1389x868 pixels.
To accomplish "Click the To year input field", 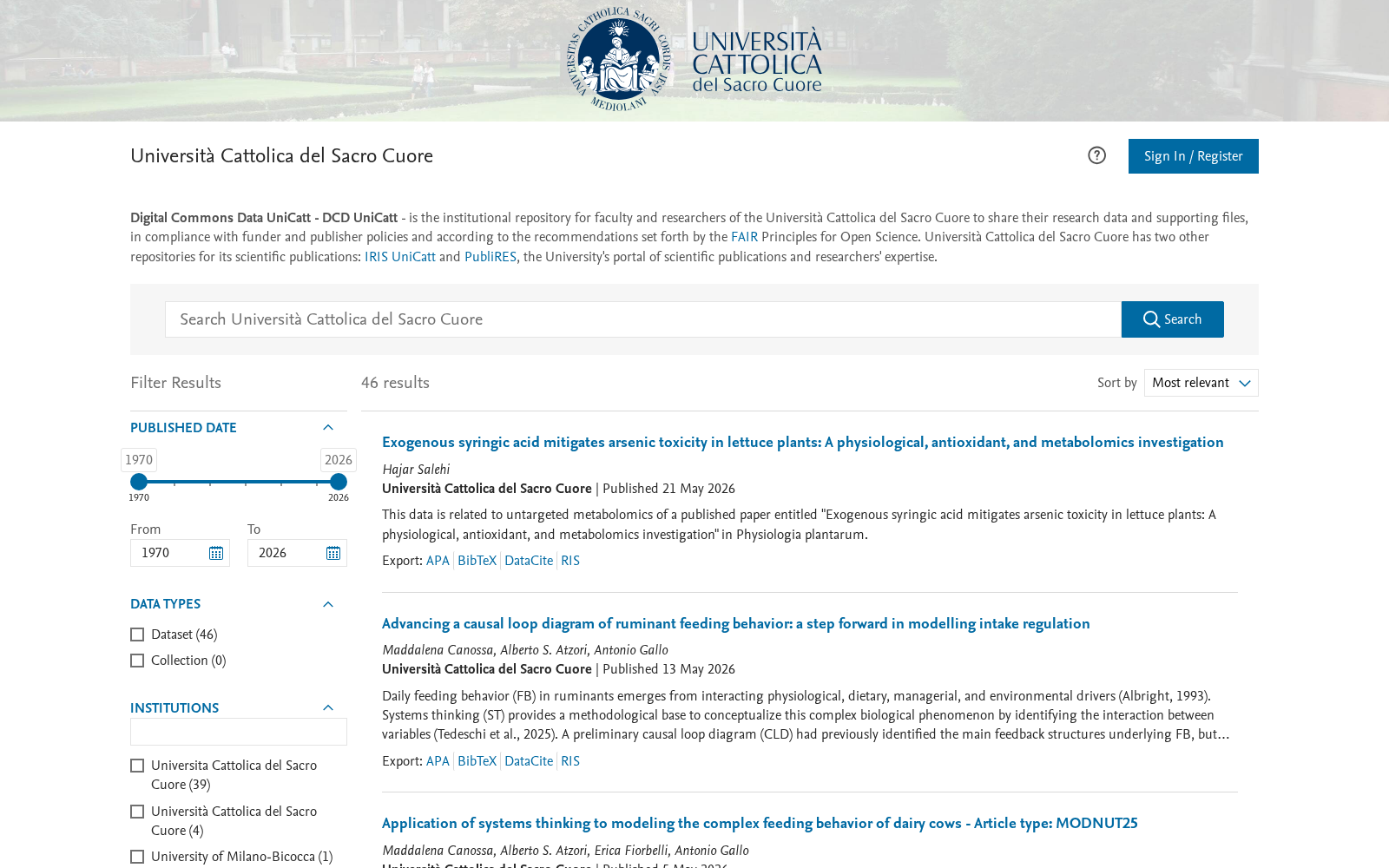I will (297, 553).
